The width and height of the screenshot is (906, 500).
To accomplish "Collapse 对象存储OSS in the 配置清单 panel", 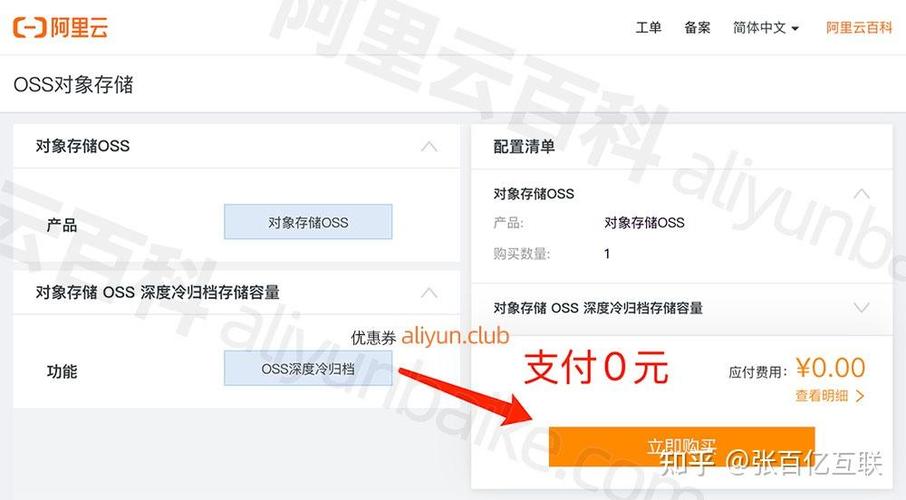I will (862, 193).
